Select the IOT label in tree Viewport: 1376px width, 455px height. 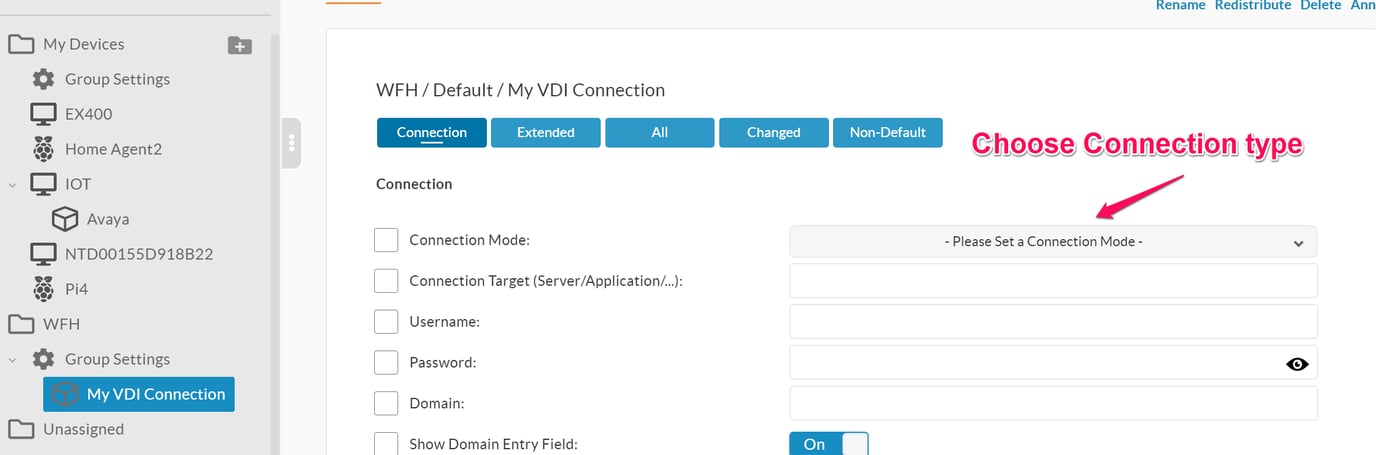click(x=78, y=184)
